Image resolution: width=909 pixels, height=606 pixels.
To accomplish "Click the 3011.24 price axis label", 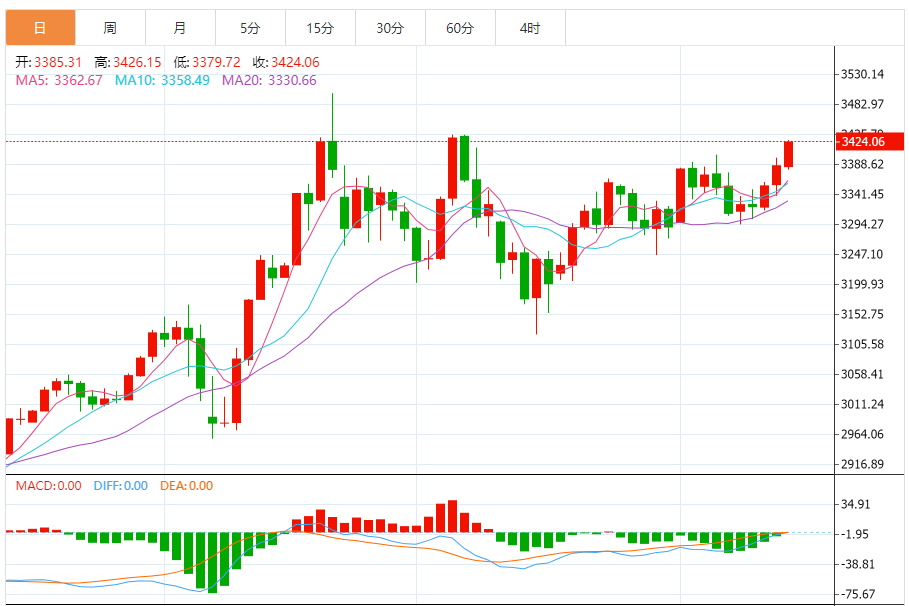I will 863,404.
